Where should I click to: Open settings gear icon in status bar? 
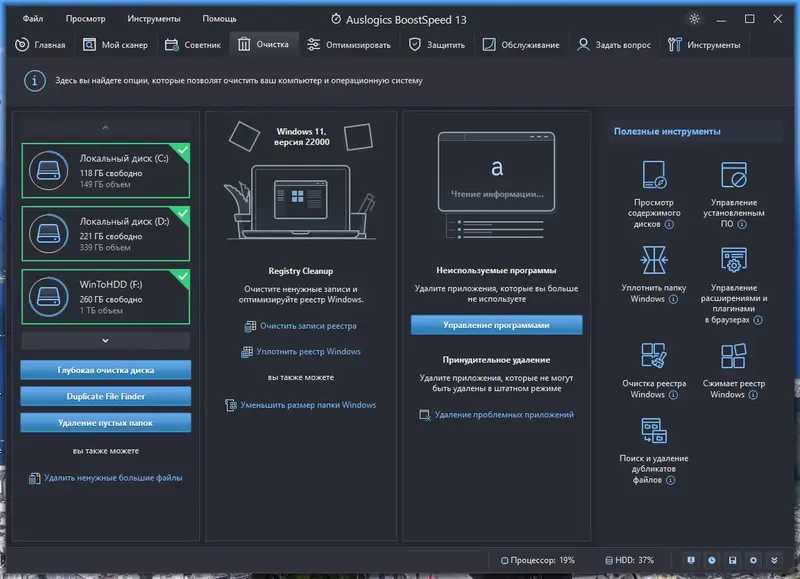753,560
